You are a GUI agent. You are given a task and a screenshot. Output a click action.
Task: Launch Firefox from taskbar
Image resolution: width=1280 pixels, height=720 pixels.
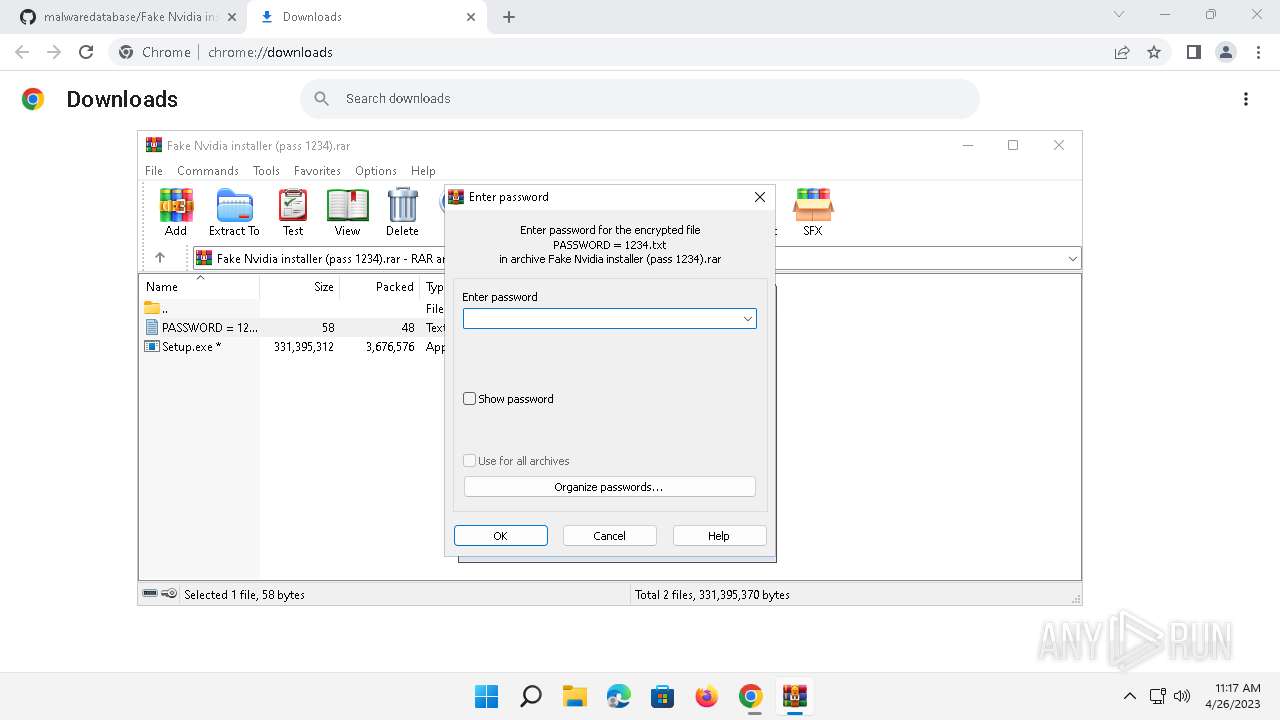[x=707, y=696]
